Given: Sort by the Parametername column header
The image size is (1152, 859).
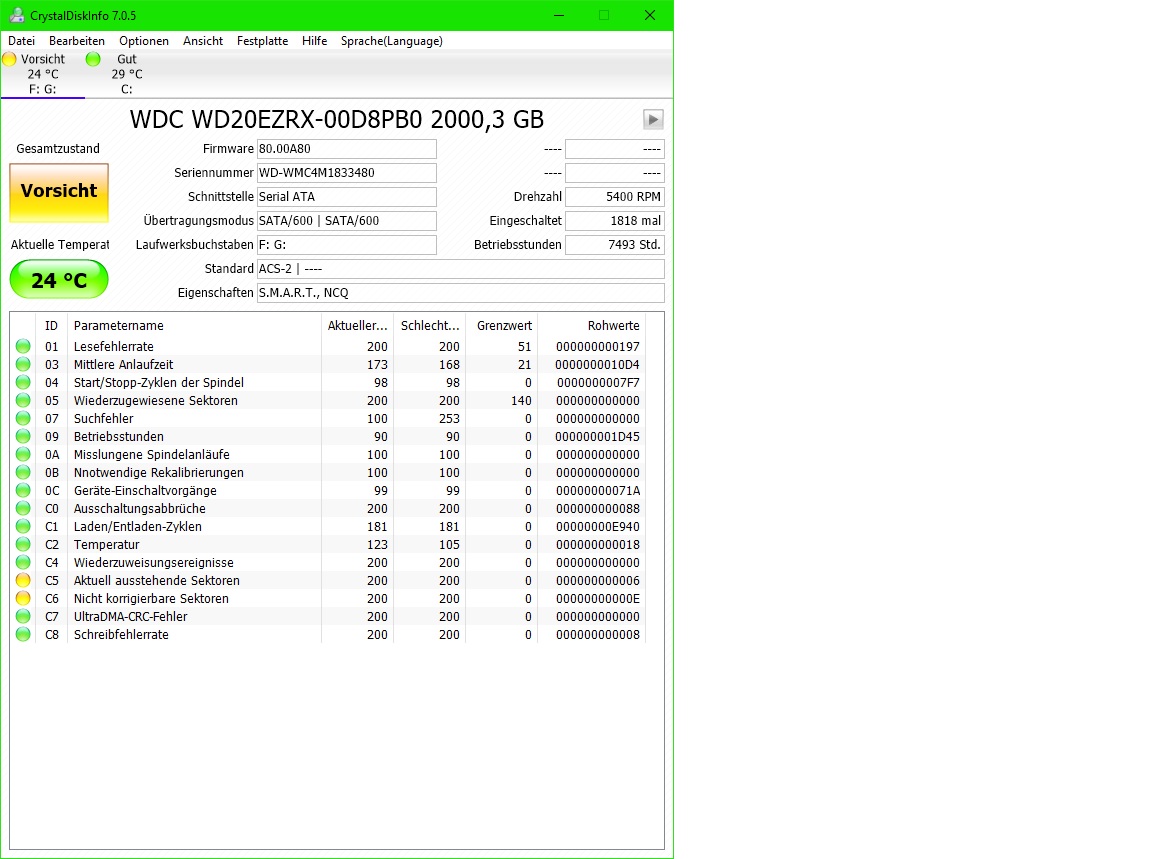Looking at the screenshot, I should (194, 326).
